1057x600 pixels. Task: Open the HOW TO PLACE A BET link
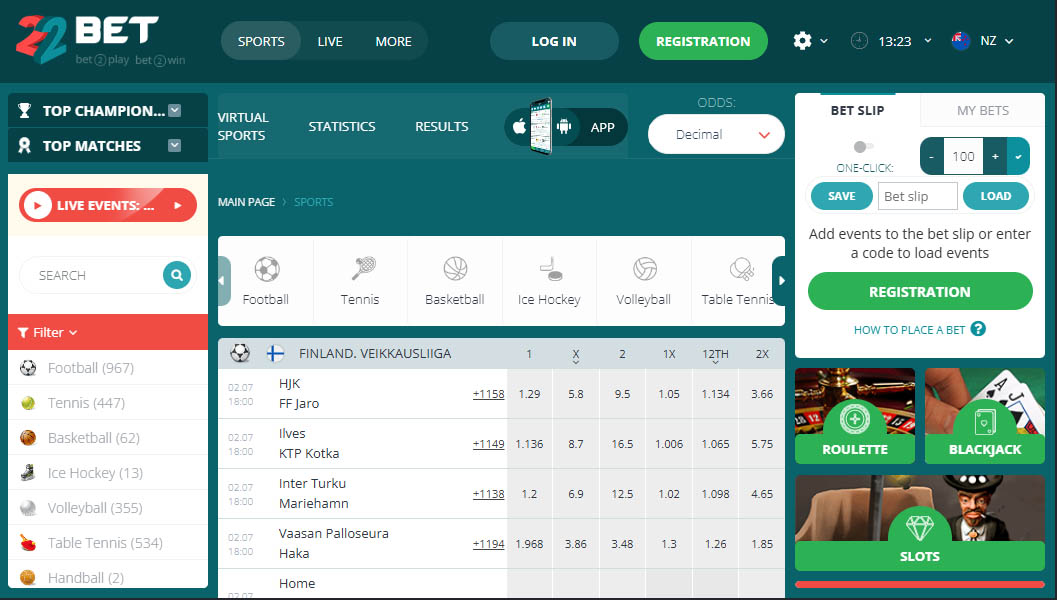[909, 330]
